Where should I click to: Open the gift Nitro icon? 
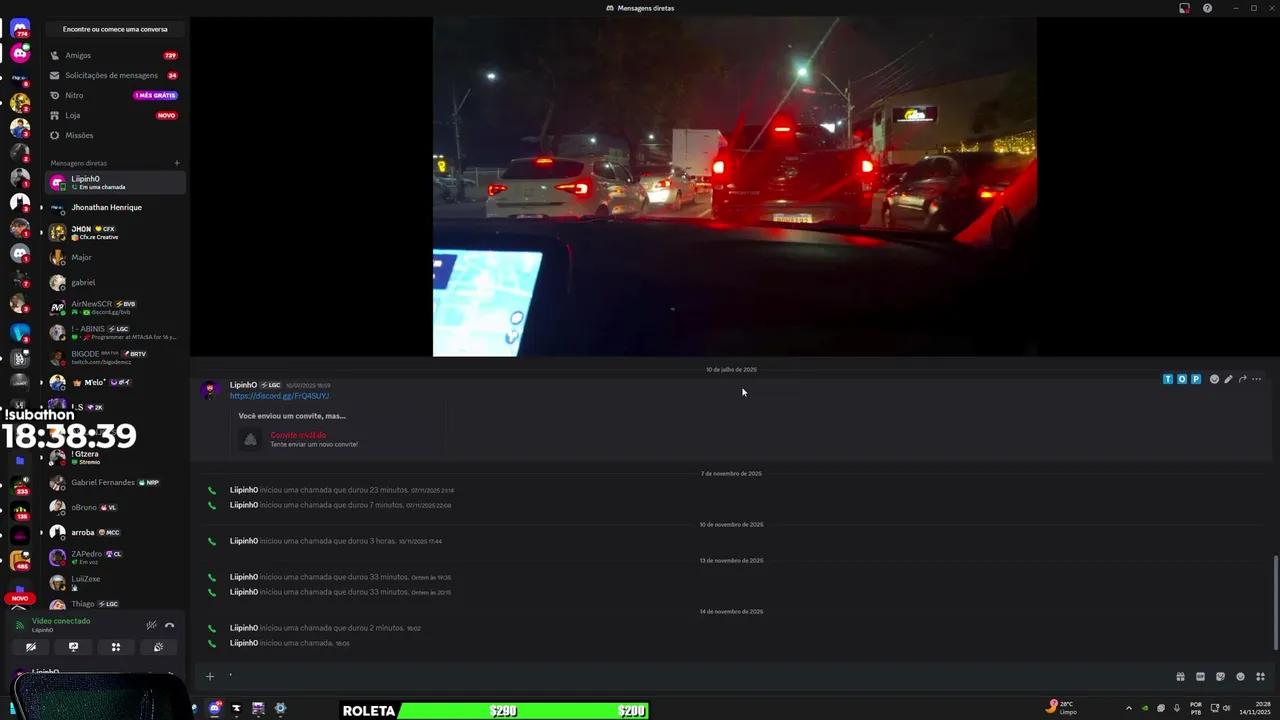pyautogui.click(x=1180, y=676)
